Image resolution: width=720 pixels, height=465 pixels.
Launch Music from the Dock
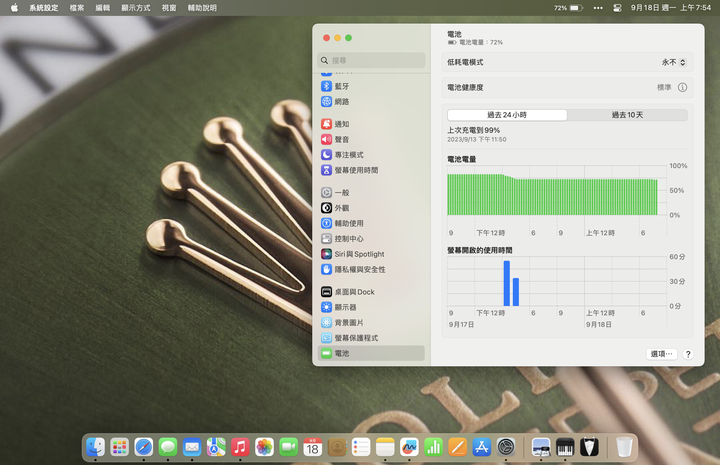click(240, 447)
